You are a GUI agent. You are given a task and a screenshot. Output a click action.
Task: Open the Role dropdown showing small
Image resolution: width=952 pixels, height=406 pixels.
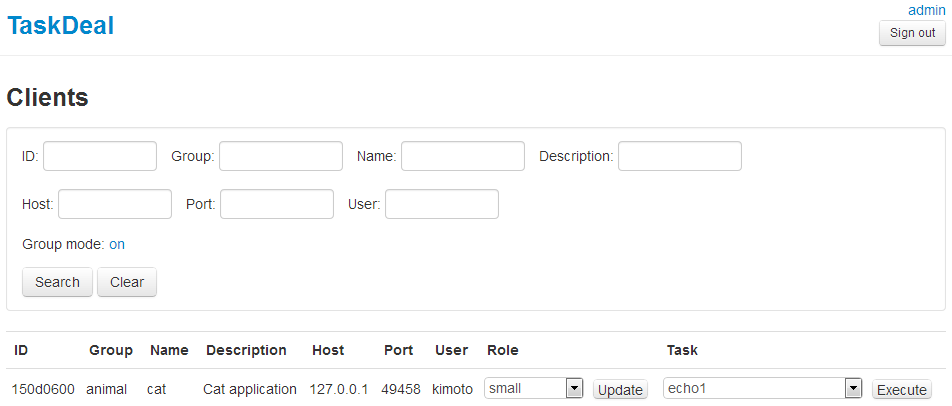525,389
